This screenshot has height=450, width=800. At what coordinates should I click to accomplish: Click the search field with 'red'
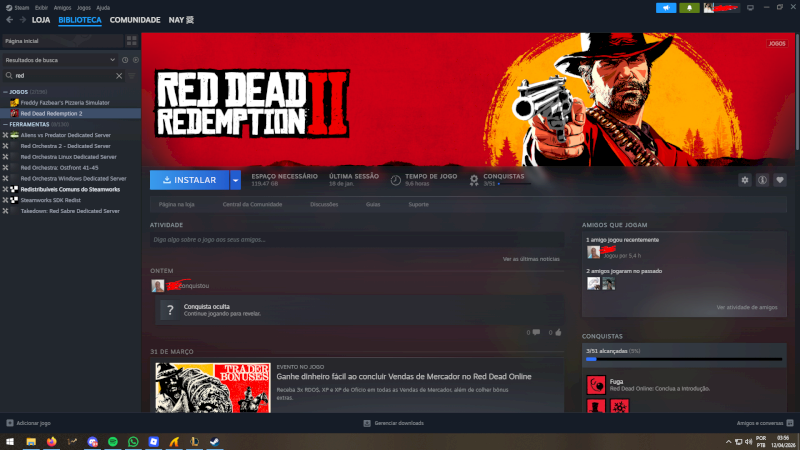click(64, 76)
